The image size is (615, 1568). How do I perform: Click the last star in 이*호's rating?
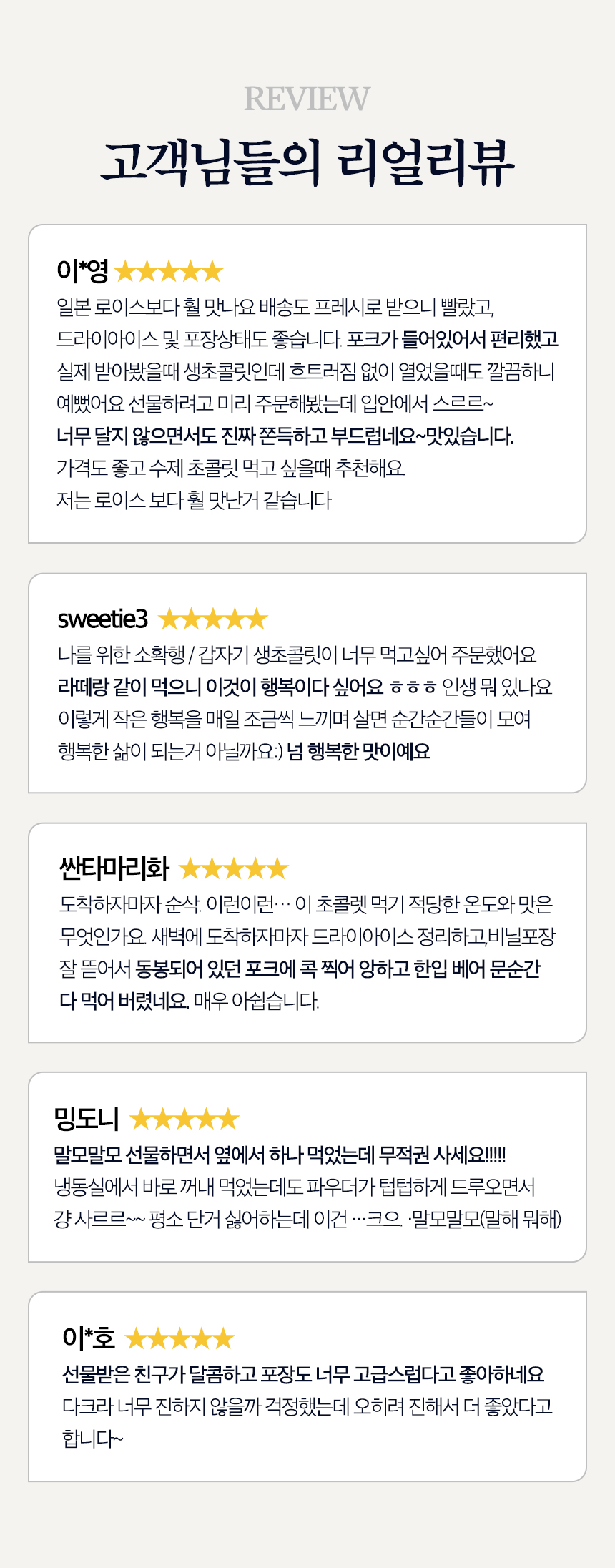[x=224, y=1338]
